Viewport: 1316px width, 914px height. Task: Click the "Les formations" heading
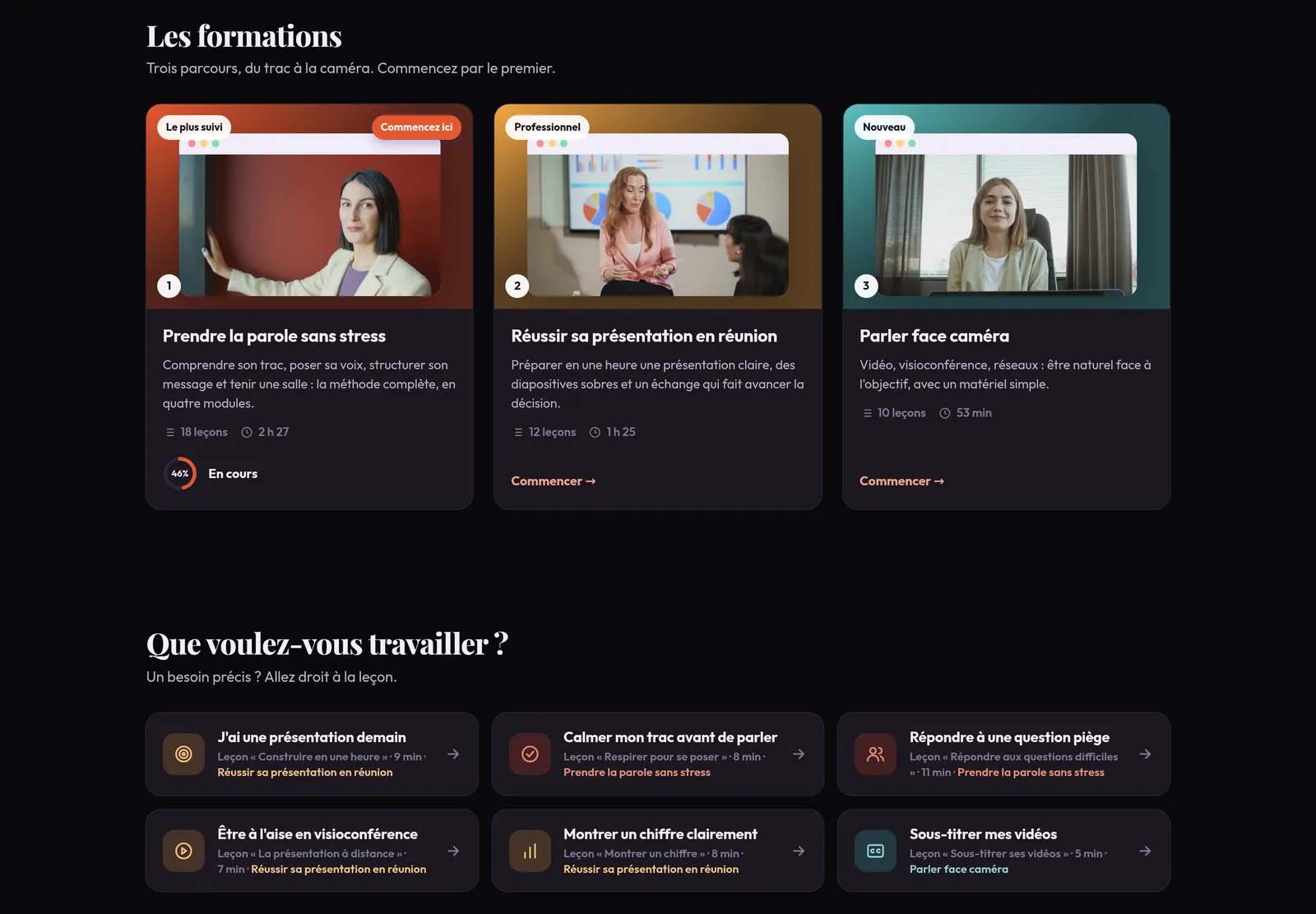click(x=244, y=36)
